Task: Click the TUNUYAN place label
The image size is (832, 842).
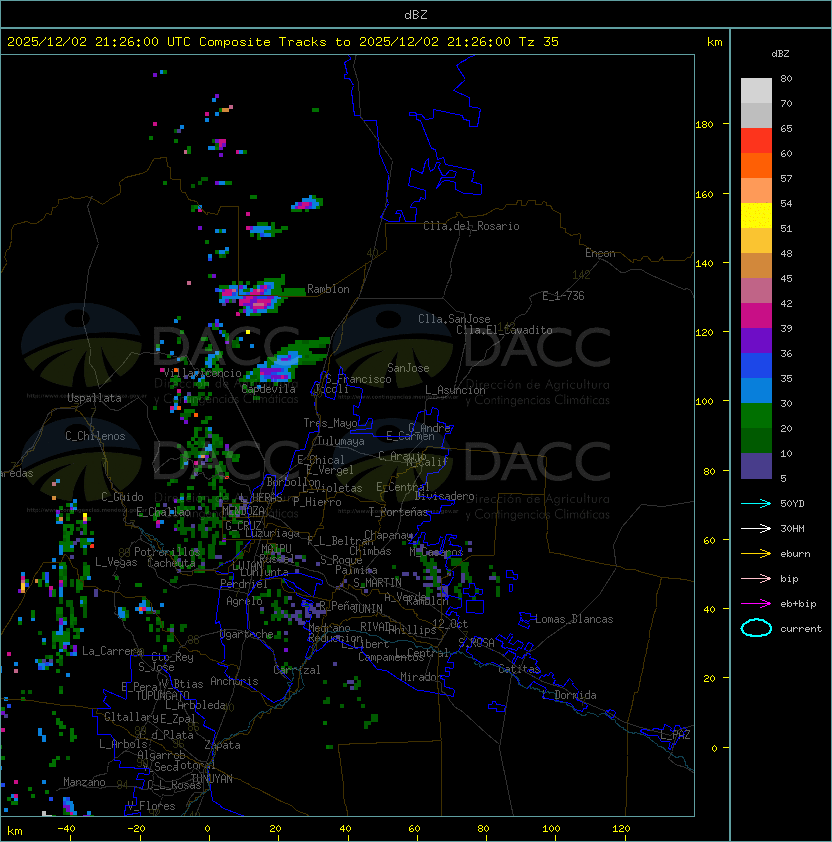Action: click(212, 779)
